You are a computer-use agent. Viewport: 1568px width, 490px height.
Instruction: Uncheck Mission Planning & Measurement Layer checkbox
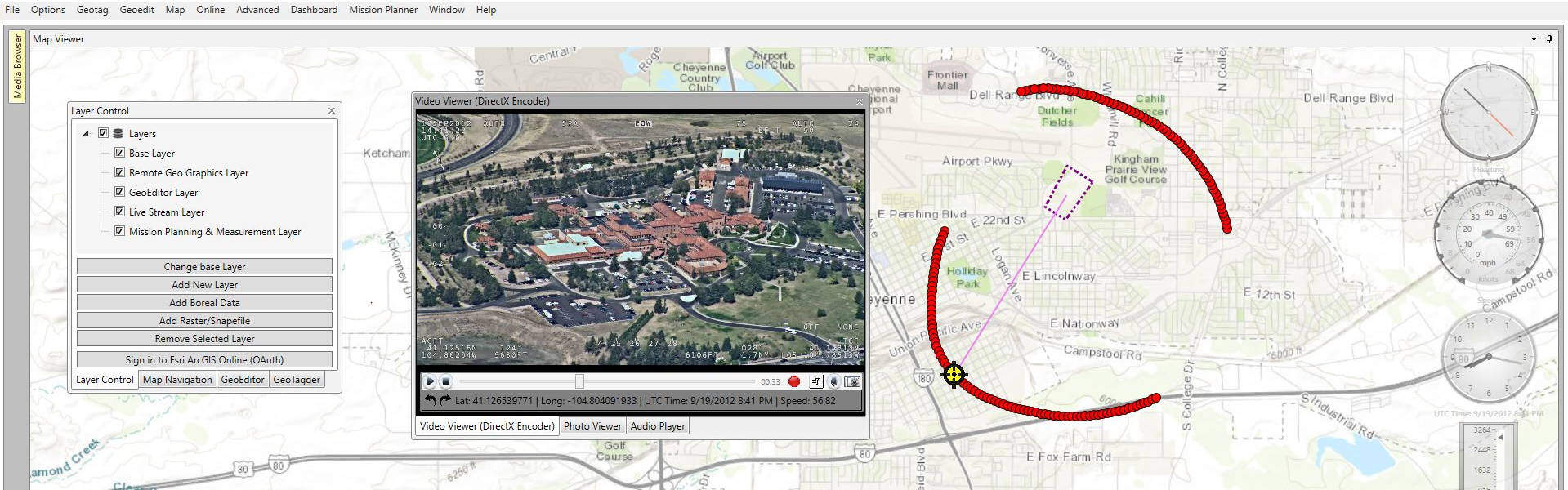click(119, 231)
